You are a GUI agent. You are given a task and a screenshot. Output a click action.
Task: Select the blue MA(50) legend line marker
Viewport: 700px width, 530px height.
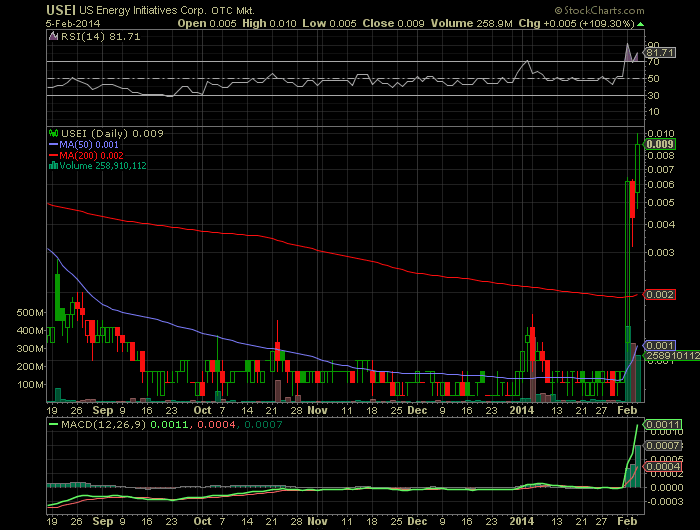pos(54,145)
